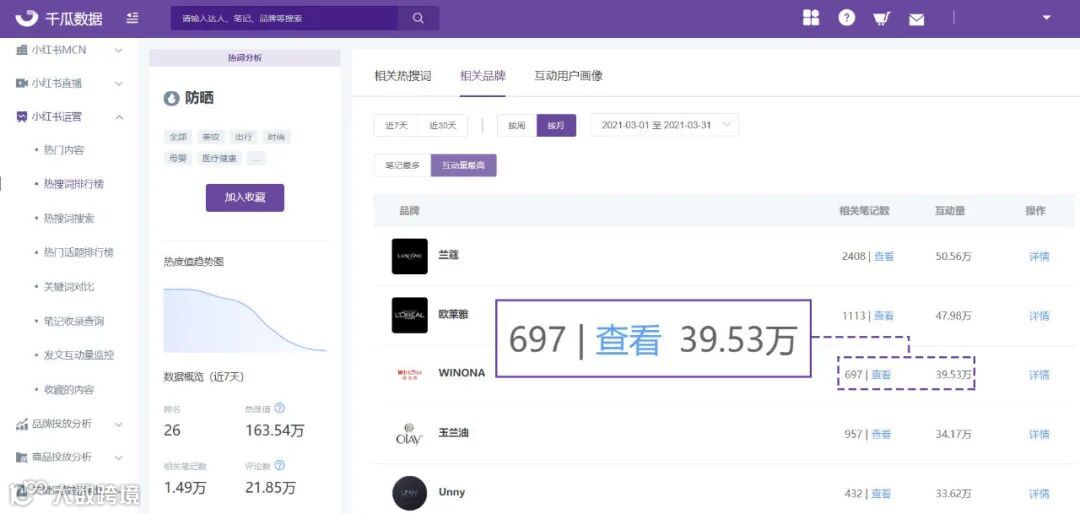The width and height of the screenshot is (1080, 514).
Task: Open 热门内容 in the sidebar
Action: pyautogui.click(x=64, y=150)
